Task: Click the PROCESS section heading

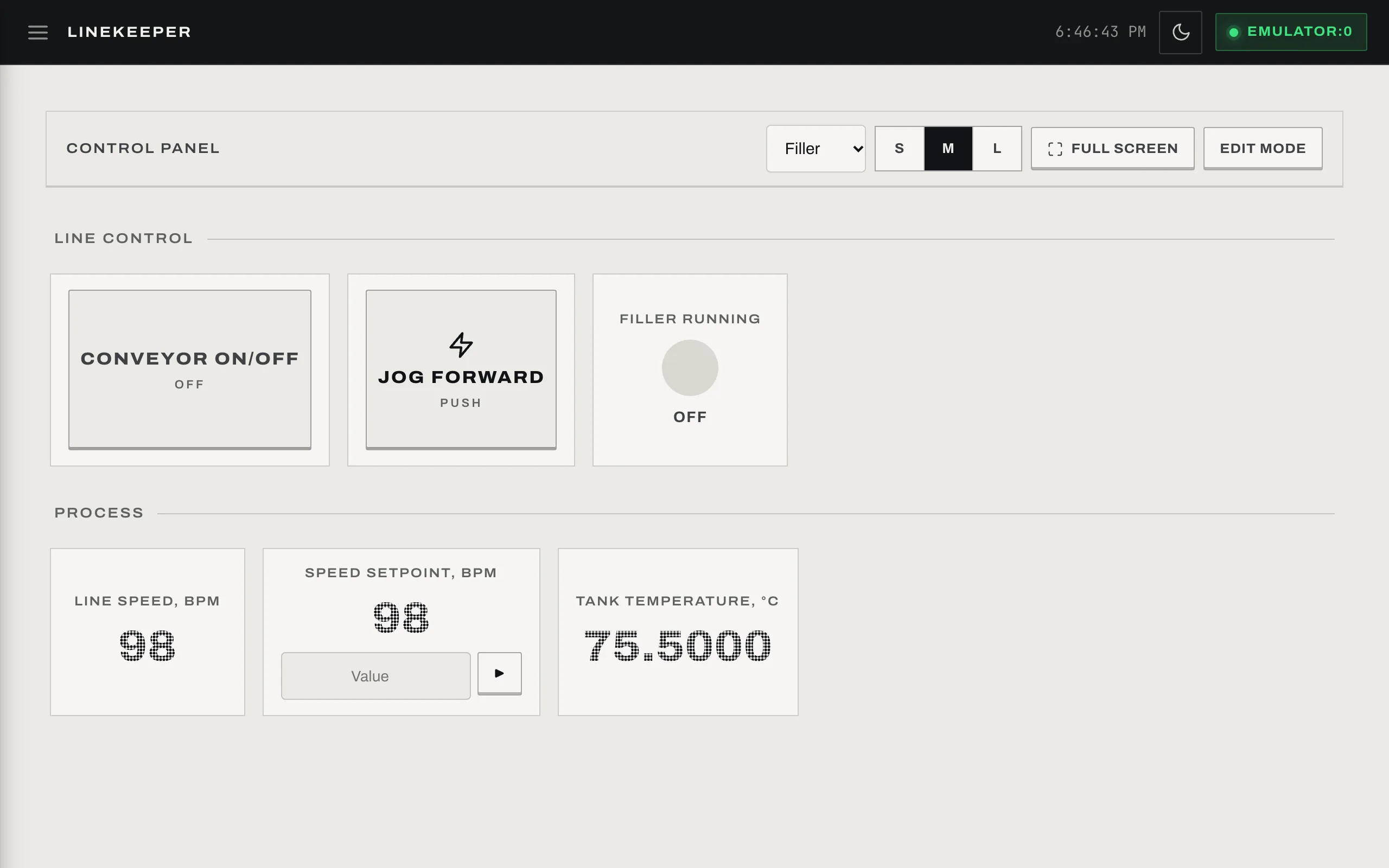Action: click(x=99, y=513)
